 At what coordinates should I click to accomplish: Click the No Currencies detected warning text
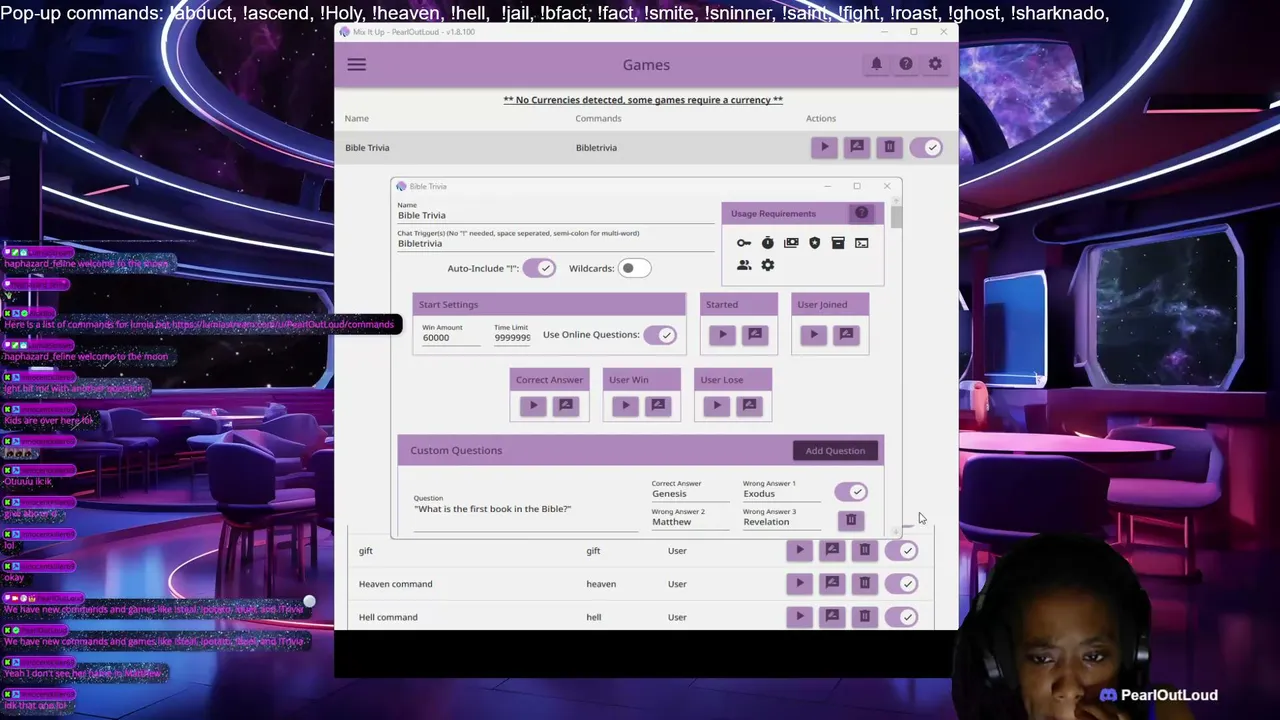pyautogui.click(x=643, y=100)
